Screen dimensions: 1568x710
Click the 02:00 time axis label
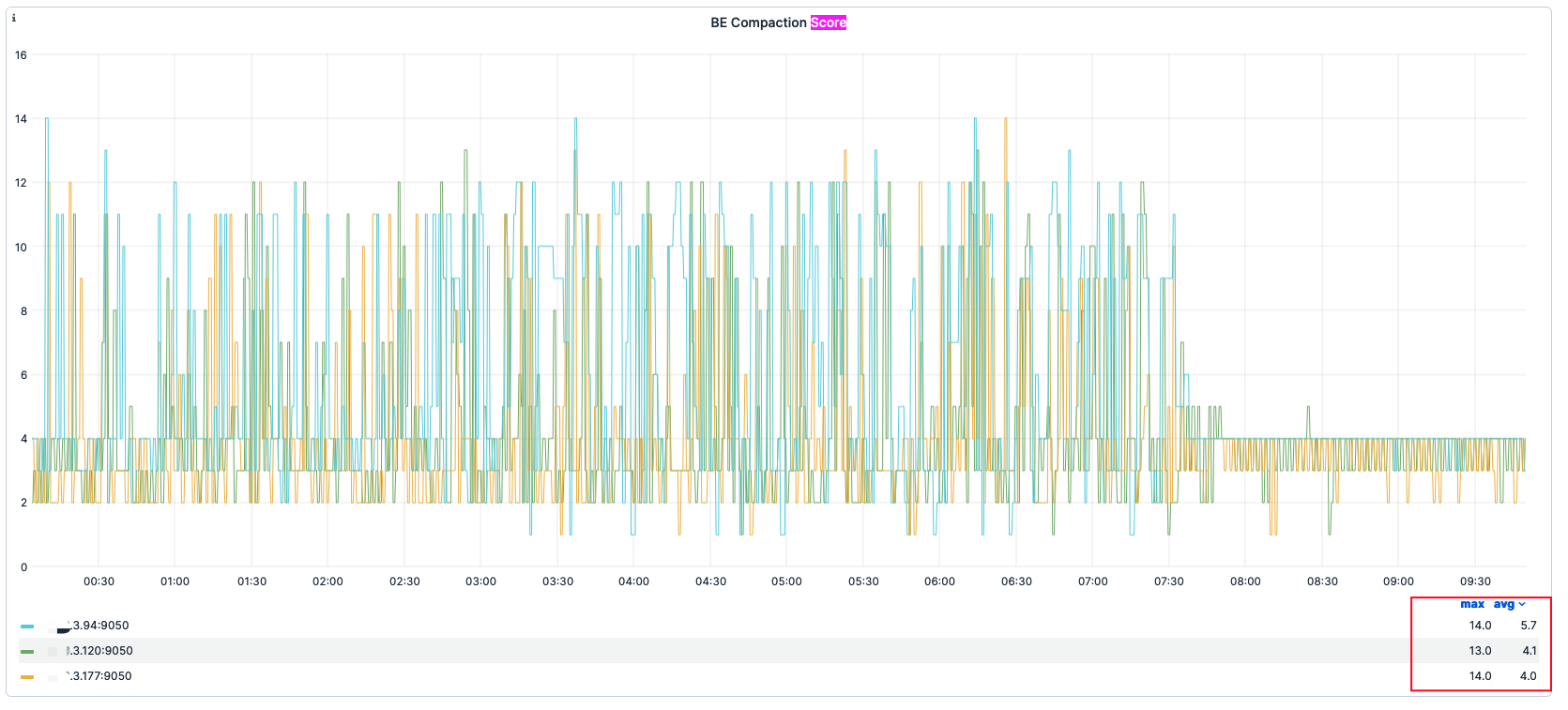327,582
